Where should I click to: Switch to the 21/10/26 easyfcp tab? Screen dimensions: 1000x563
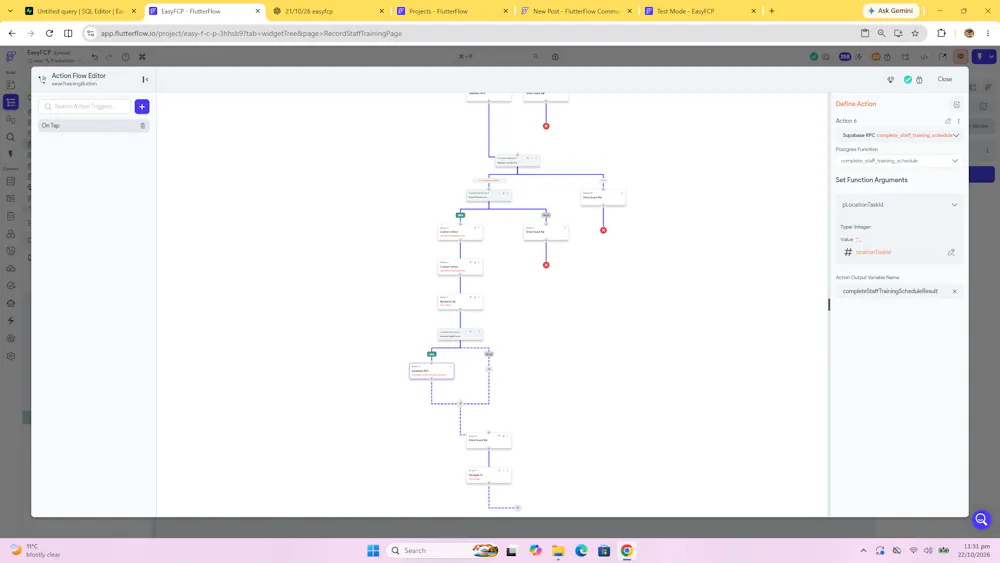328,11
